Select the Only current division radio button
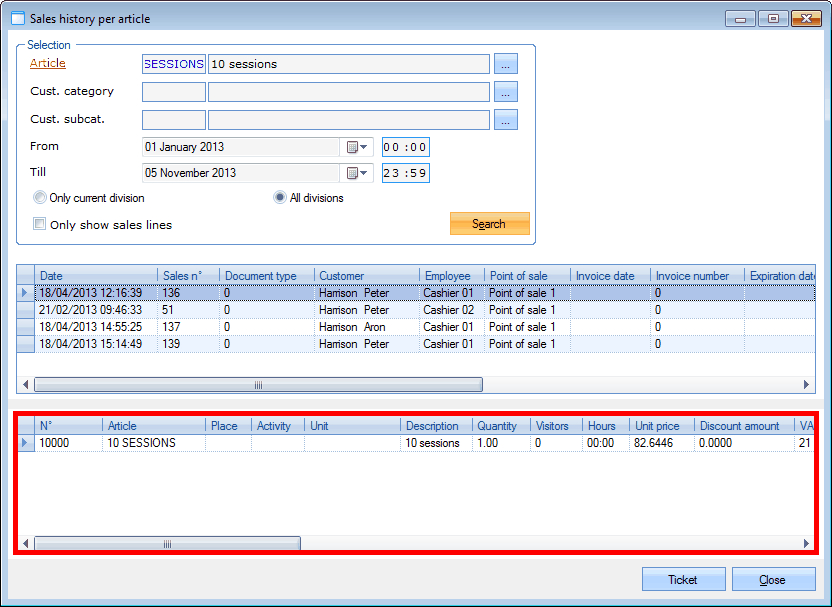The height and width of the screenshot is (607, 832). point(40,198)
